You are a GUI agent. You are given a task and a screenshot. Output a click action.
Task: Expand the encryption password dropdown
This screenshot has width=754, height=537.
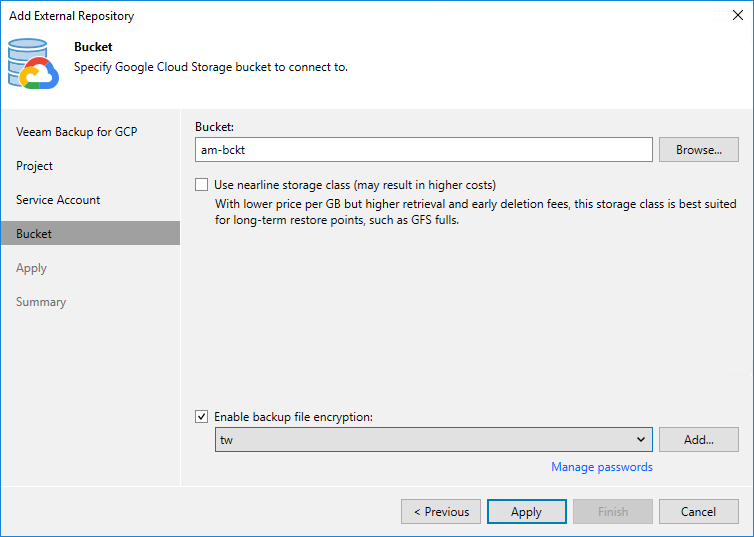click(640, 440)
